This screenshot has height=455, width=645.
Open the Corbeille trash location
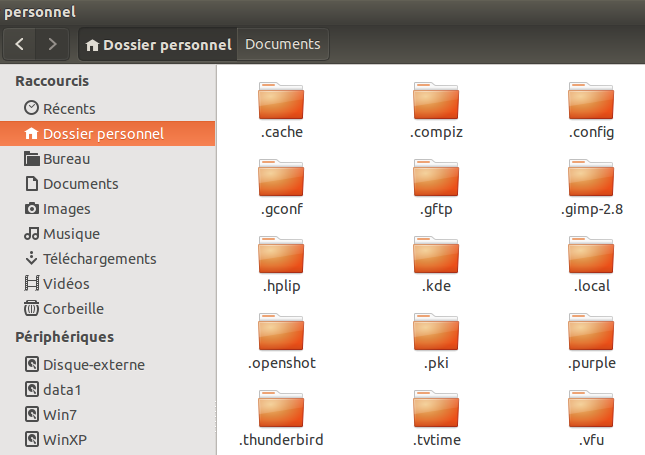click(73, 309)
